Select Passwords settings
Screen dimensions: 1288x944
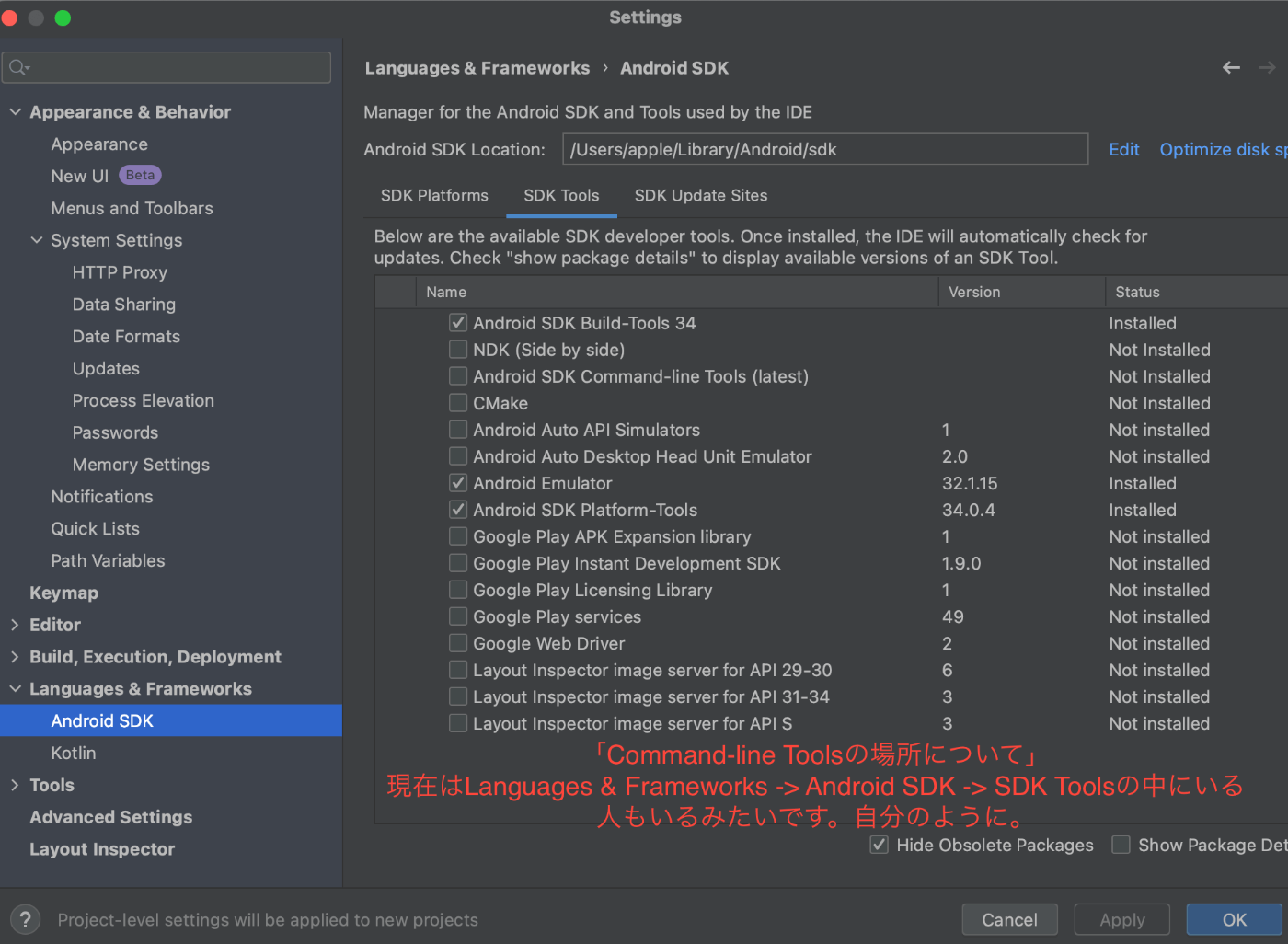(115, 432)
